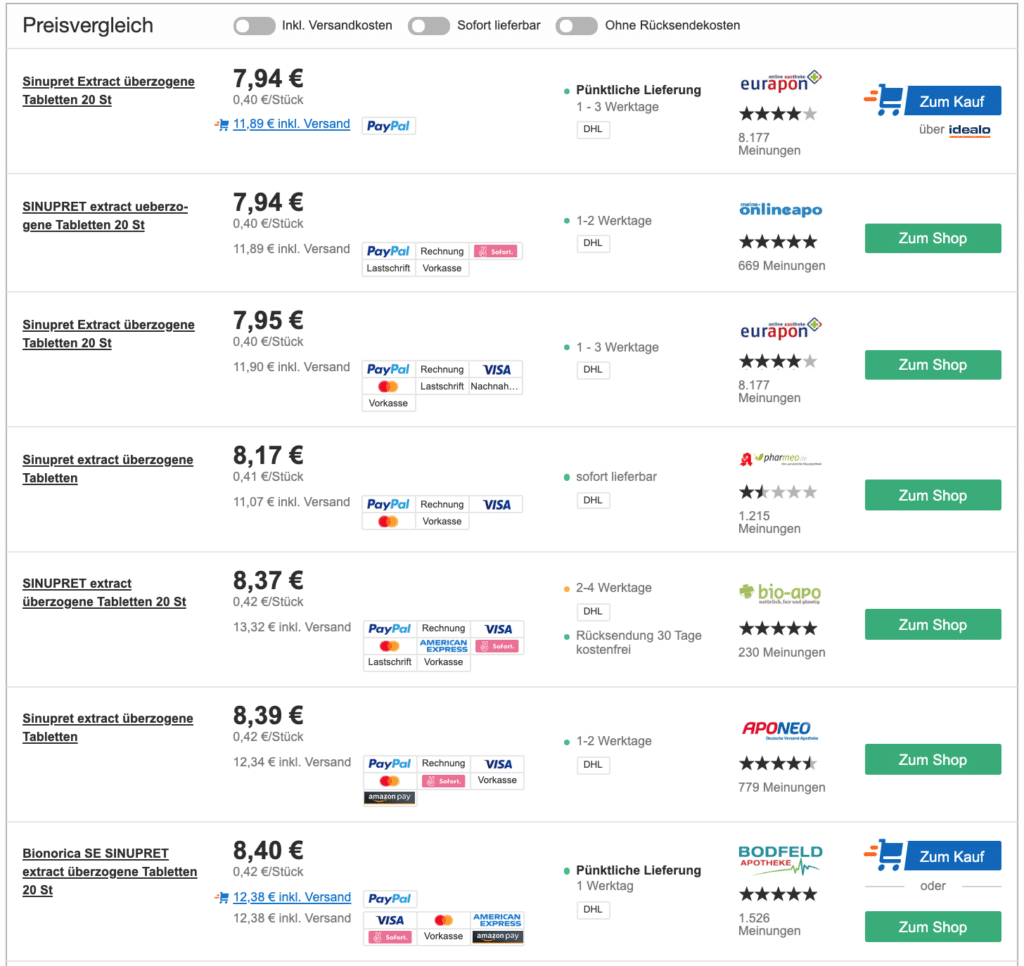Open the 11,89 € inkl. Versand link

point(291,124)
